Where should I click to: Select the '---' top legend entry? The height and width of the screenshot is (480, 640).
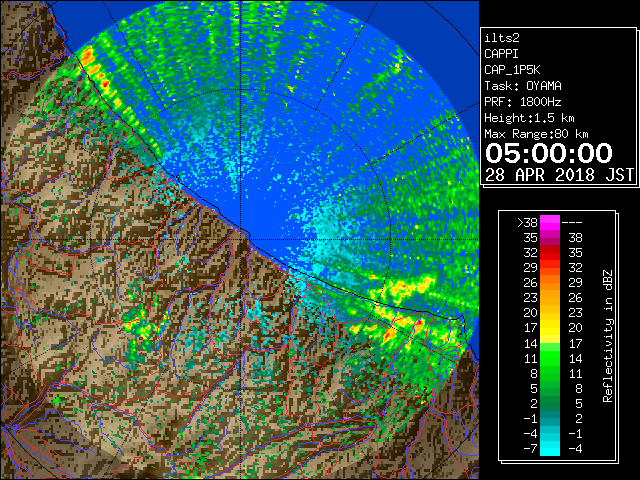(x=572, y=223)
